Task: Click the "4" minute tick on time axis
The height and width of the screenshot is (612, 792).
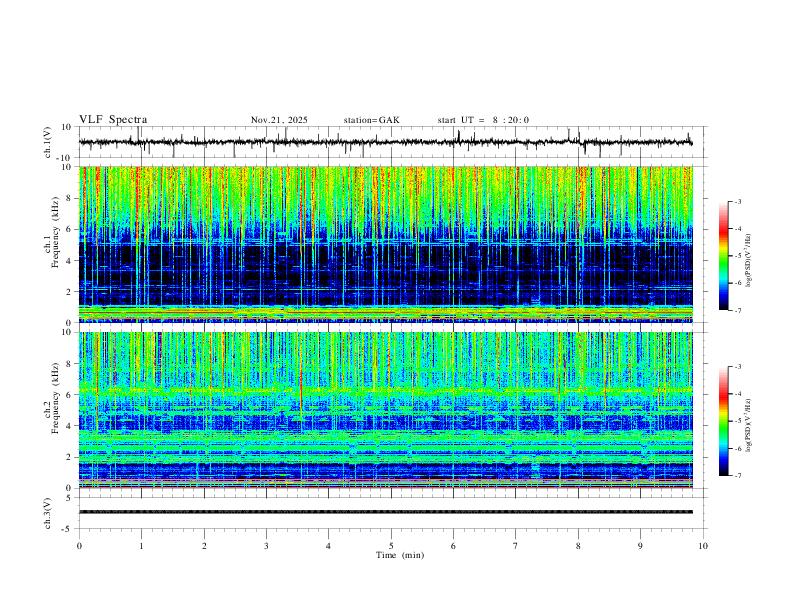Action: (328, 546)
